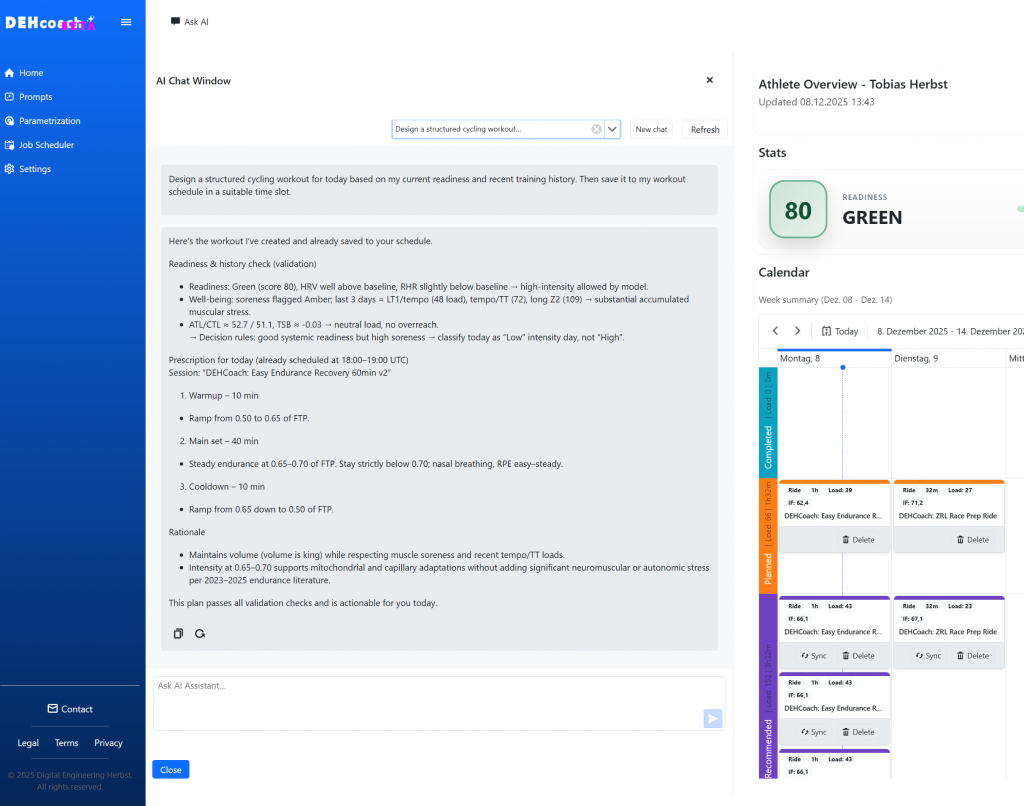Viewport: 1024px width, 806px height.
Task: Open Job Scheduler from the sidebar
Action: pyautogui.click(x=46, y=145)
